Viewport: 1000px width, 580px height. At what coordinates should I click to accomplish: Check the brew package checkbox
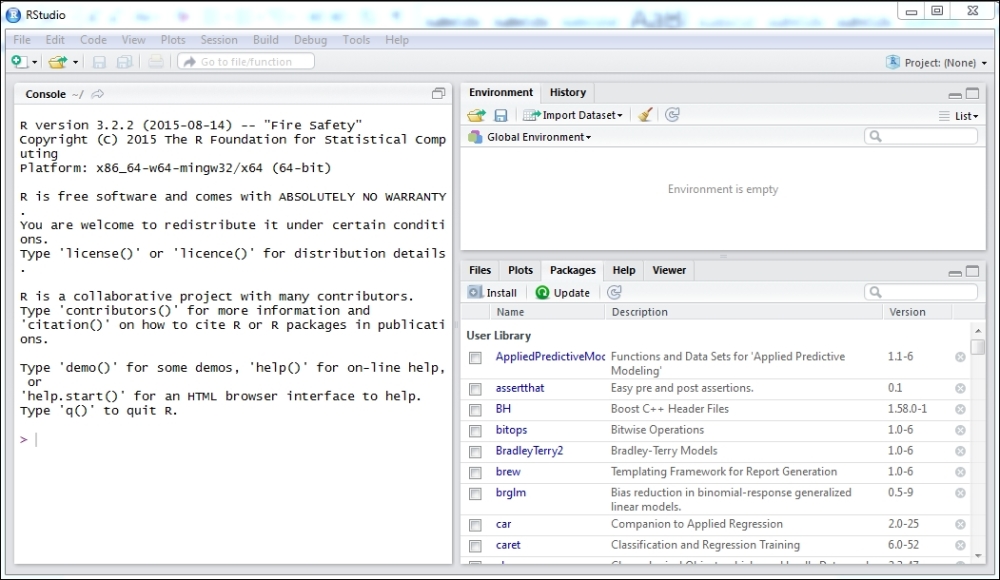(x=475, y=473)
